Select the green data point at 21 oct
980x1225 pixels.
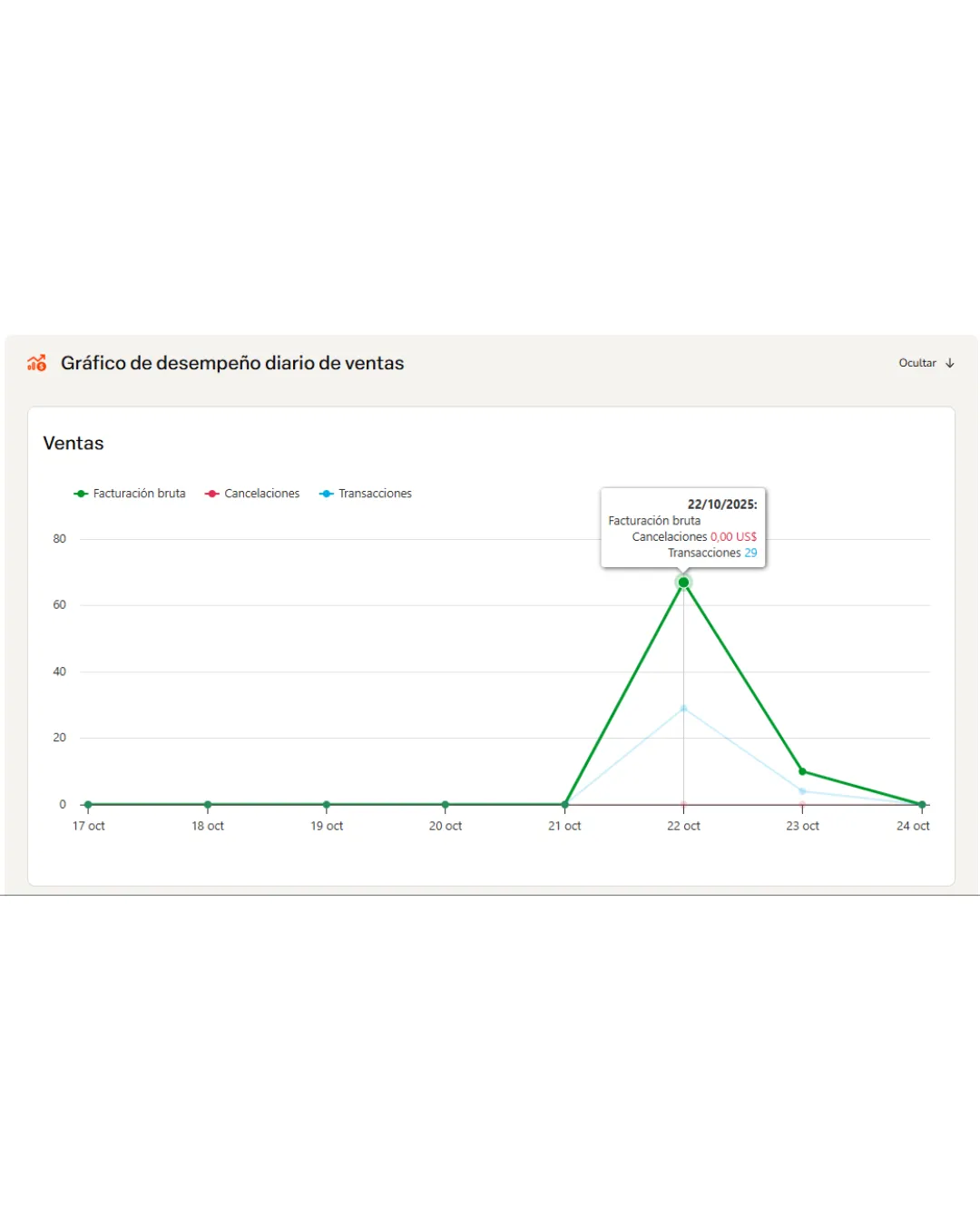564,805
